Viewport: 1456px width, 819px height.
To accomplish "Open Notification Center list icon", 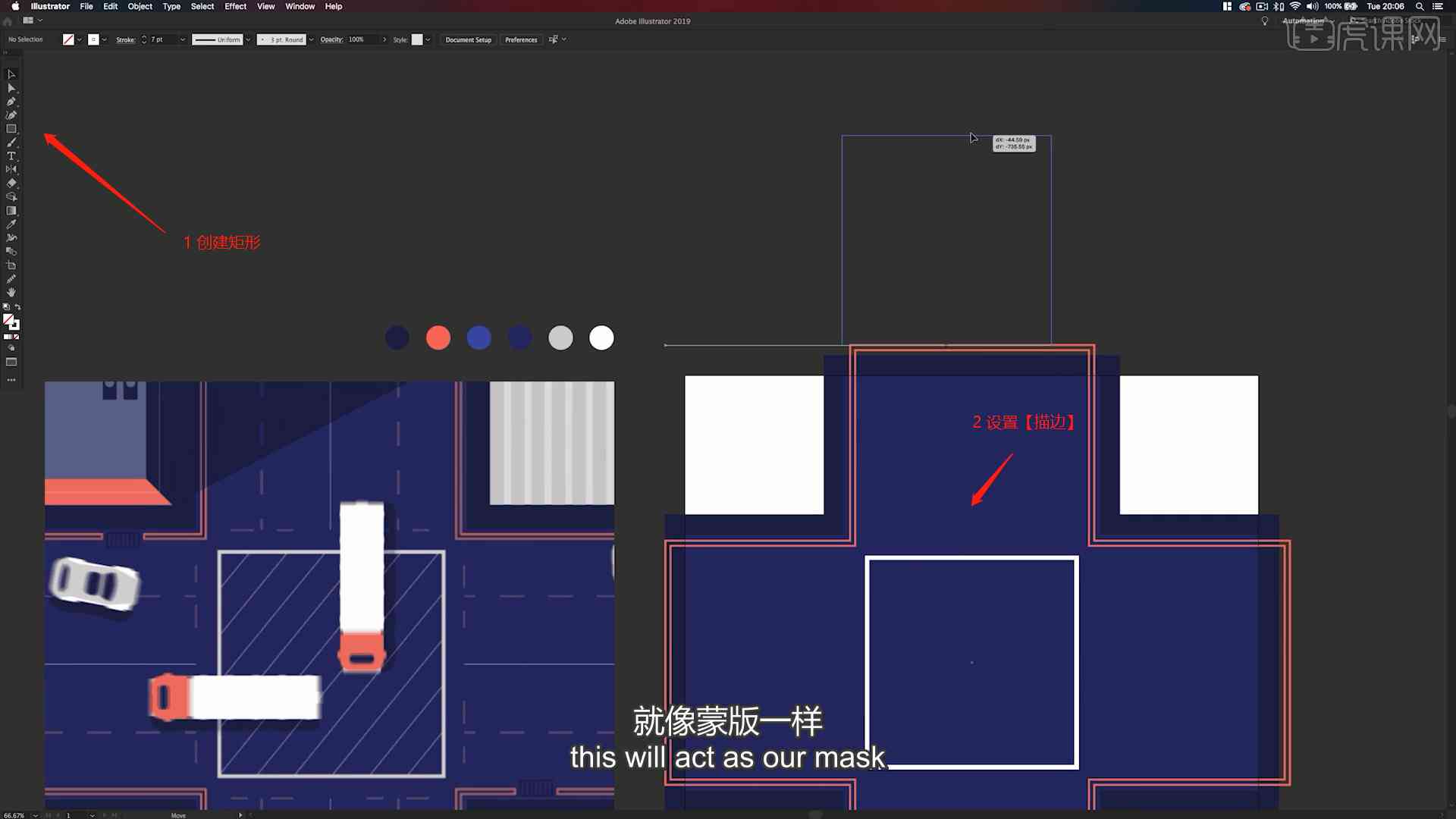I will [1438, 6].
